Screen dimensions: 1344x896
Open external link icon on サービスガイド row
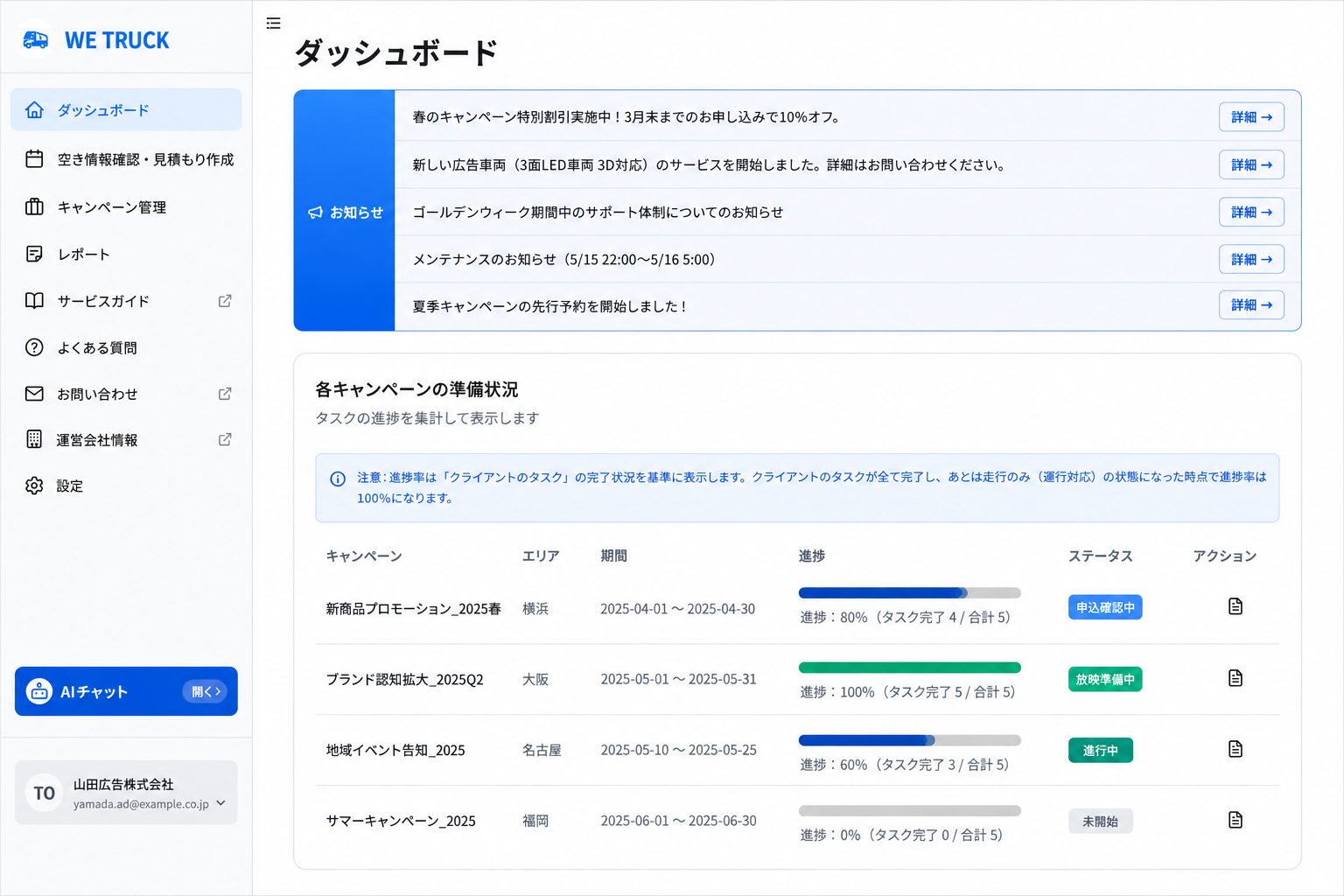225,301
